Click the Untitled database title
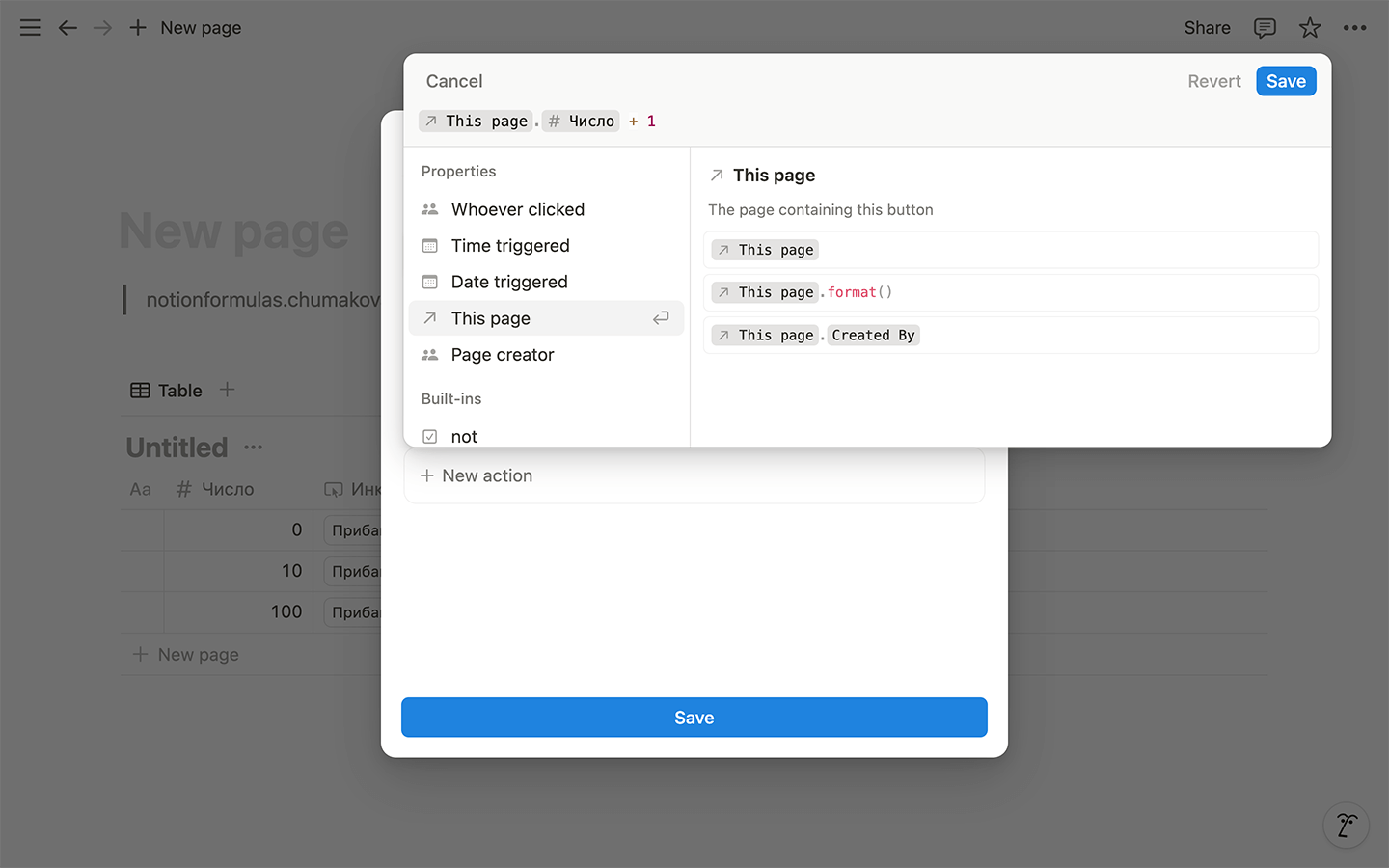 [177, 448]
